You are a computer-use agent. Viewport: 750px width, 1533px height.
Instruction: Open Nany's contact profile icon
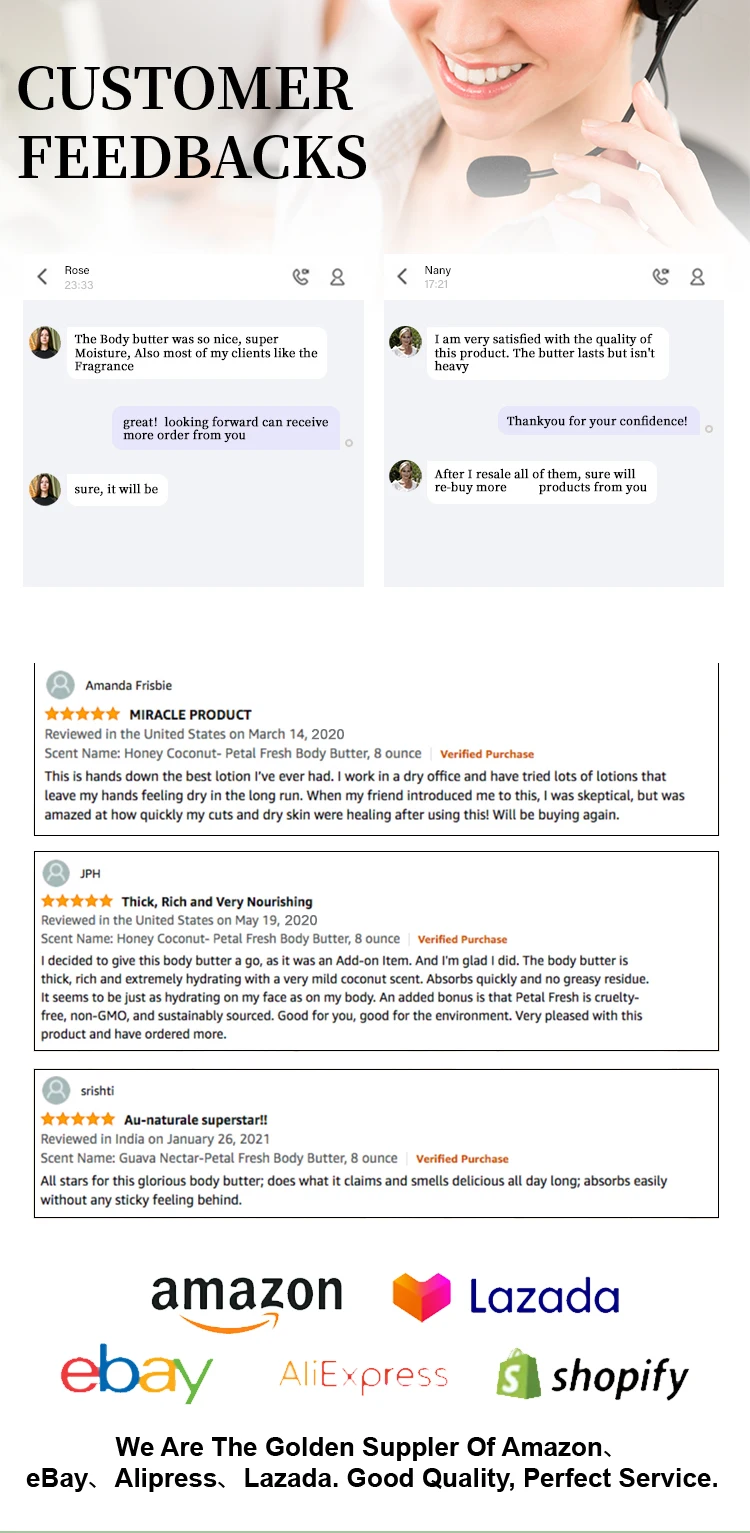698,277
